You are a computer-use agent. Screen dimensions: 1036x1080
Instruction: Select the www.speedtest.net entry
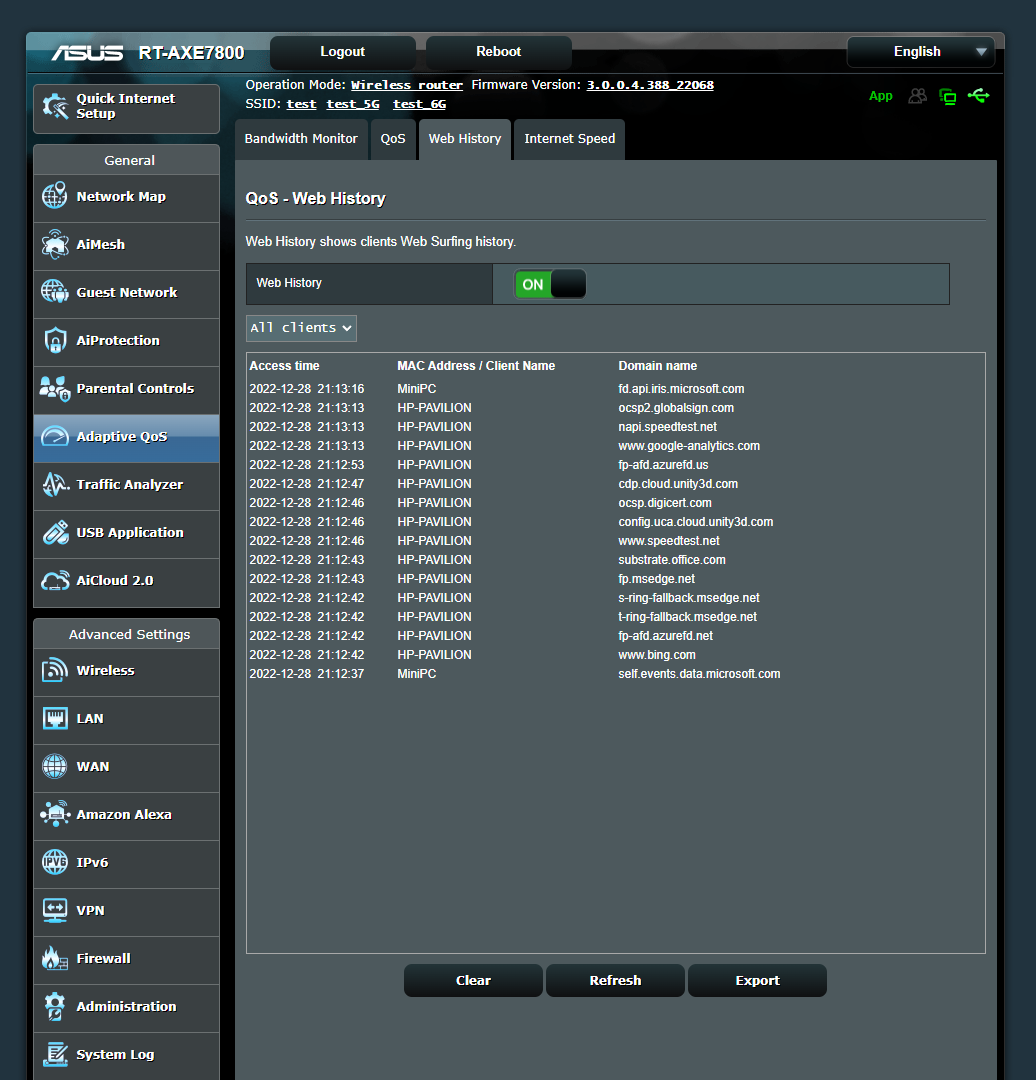pos(668,541)
